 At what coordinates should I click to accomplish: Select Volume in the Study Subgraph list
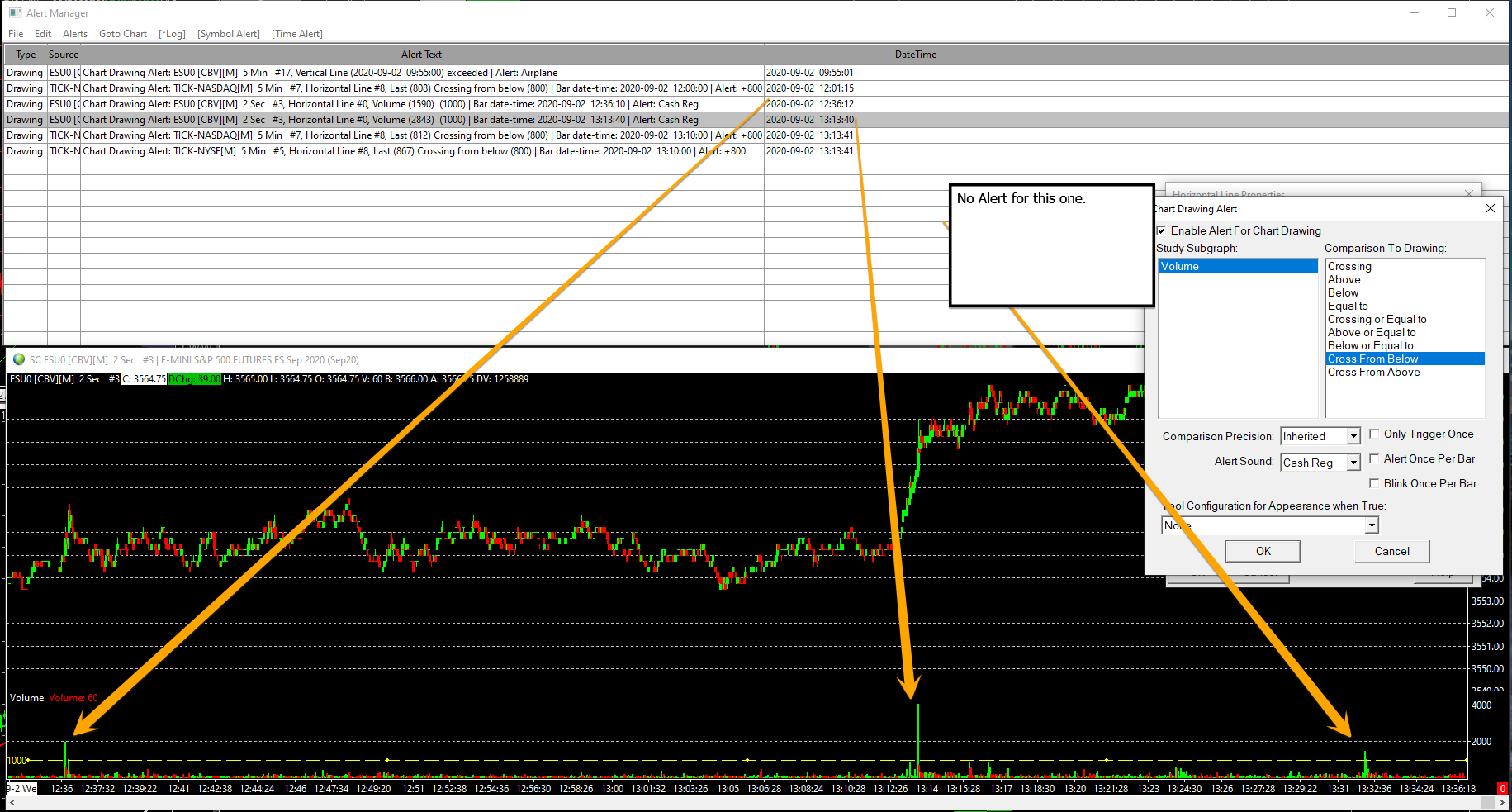pos(1238,266)
